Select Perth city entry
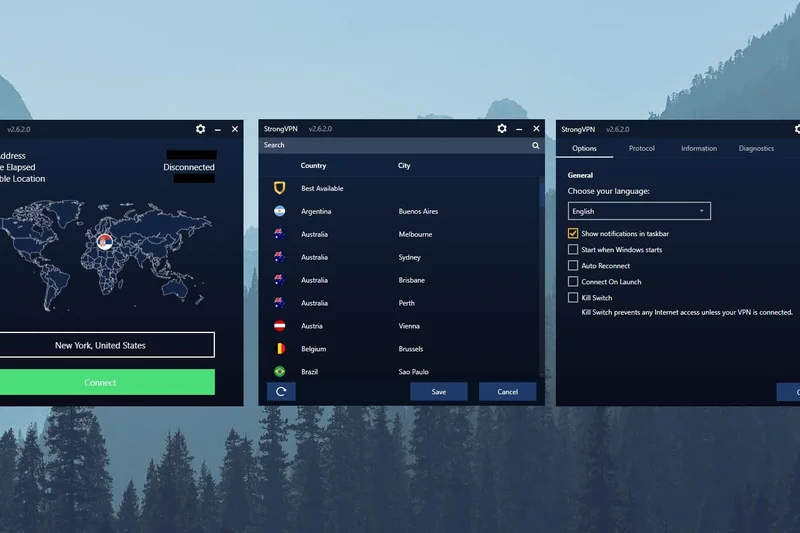 [x=407, y=303]
